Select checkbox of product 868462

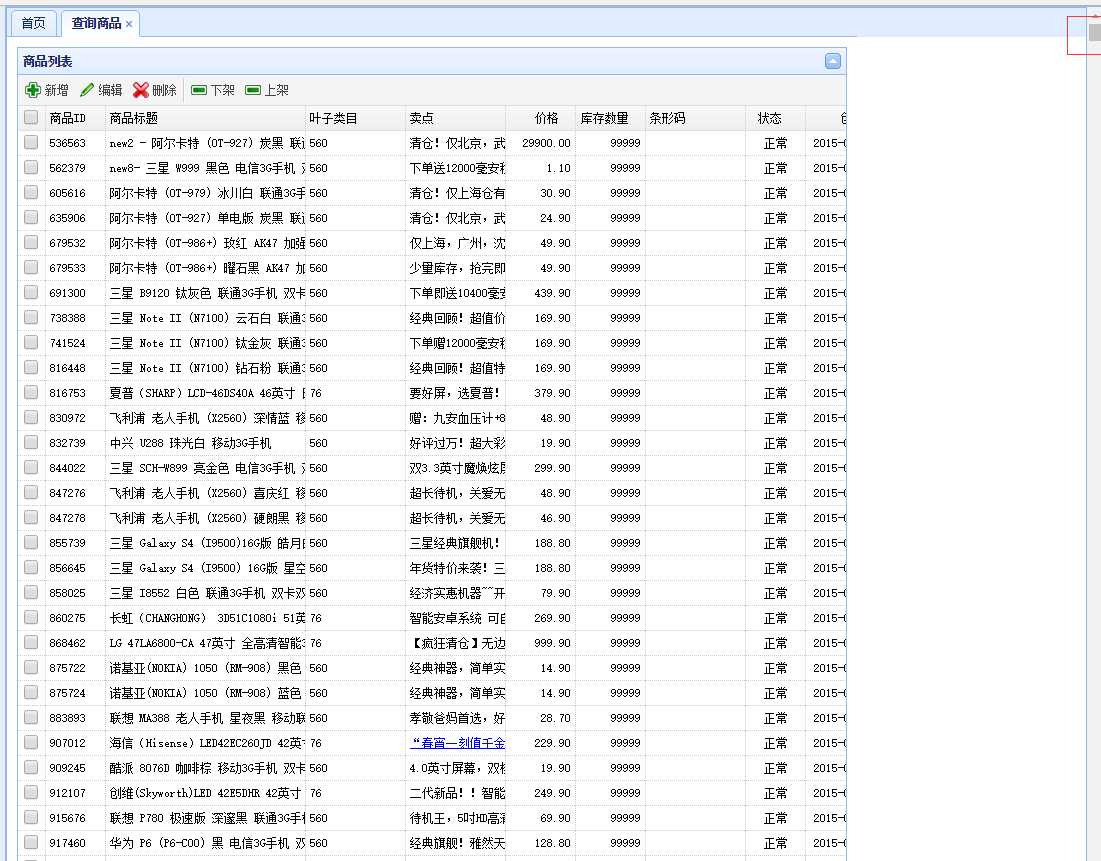31,643
